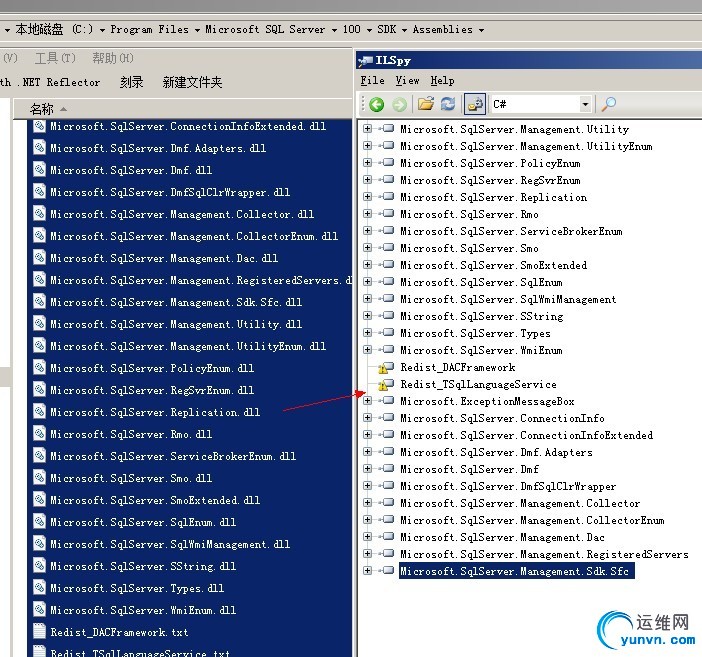Screen dimensions: 702x657
Task: Select Redist_DACFramework warning node in ILSpy
Action: coord(458,368)
